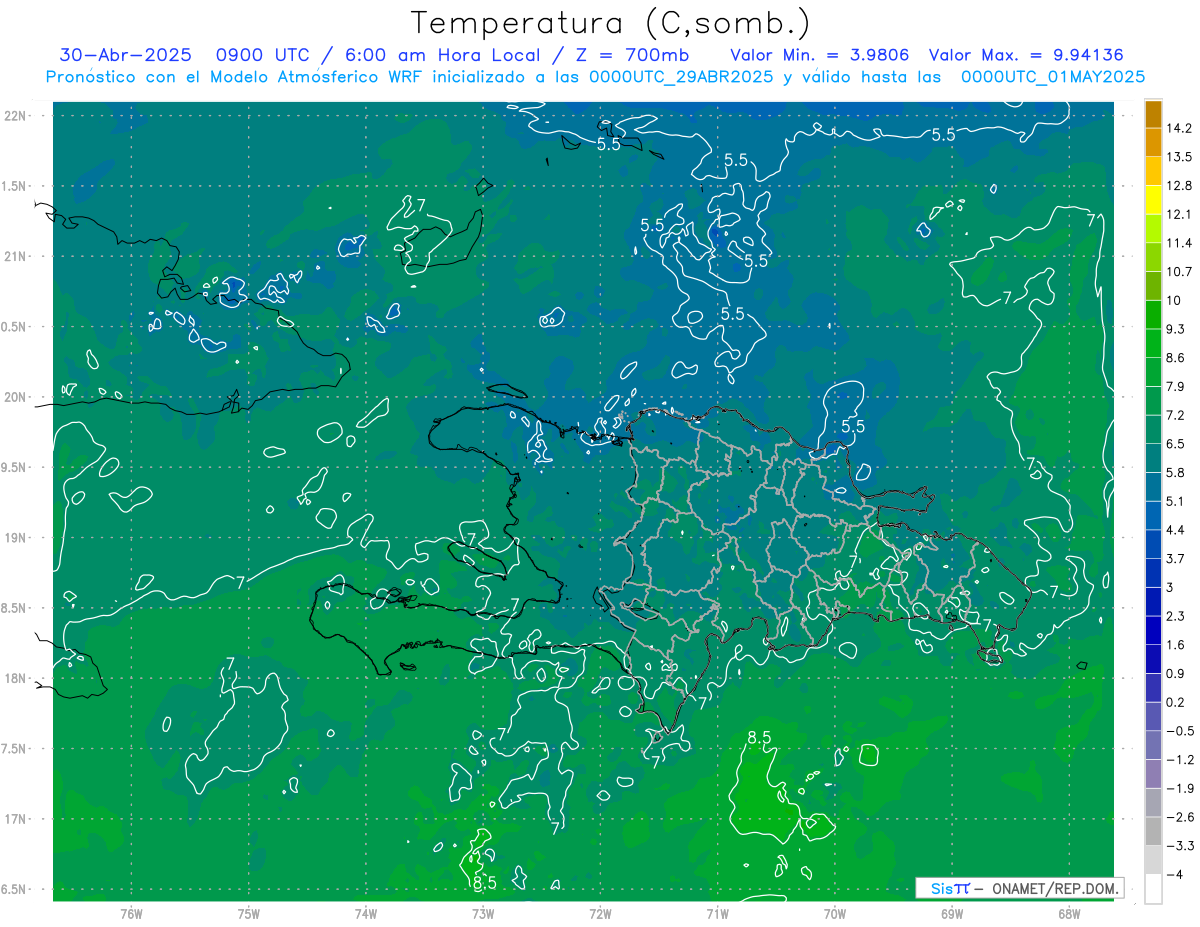Select 'Valor Min. = 3.9806' text
Viewport: 1200px width, 927px height.
pos(820,55)
